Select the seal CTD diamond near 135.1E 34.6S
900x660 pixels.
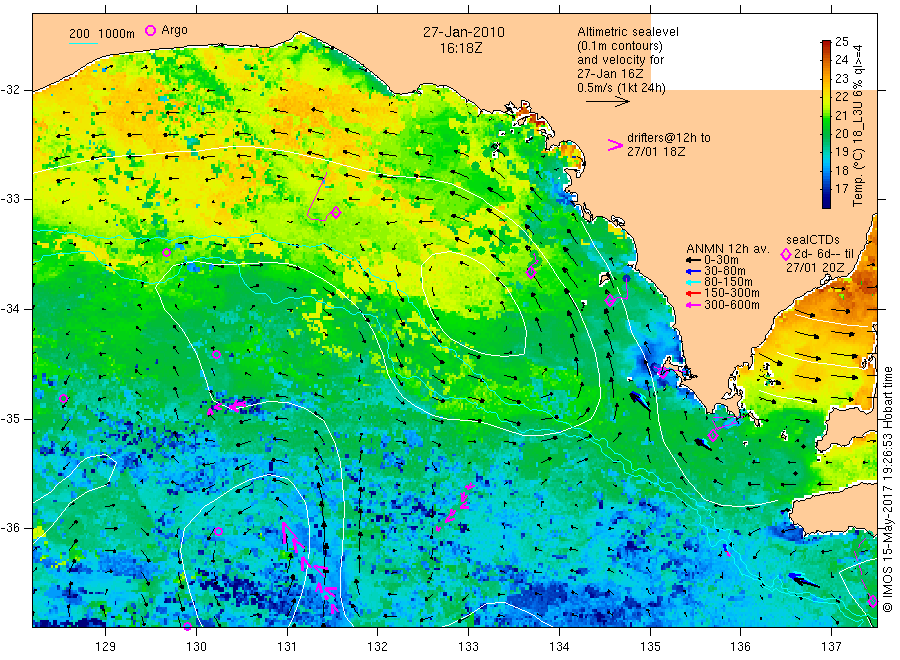tap(664, 372)
